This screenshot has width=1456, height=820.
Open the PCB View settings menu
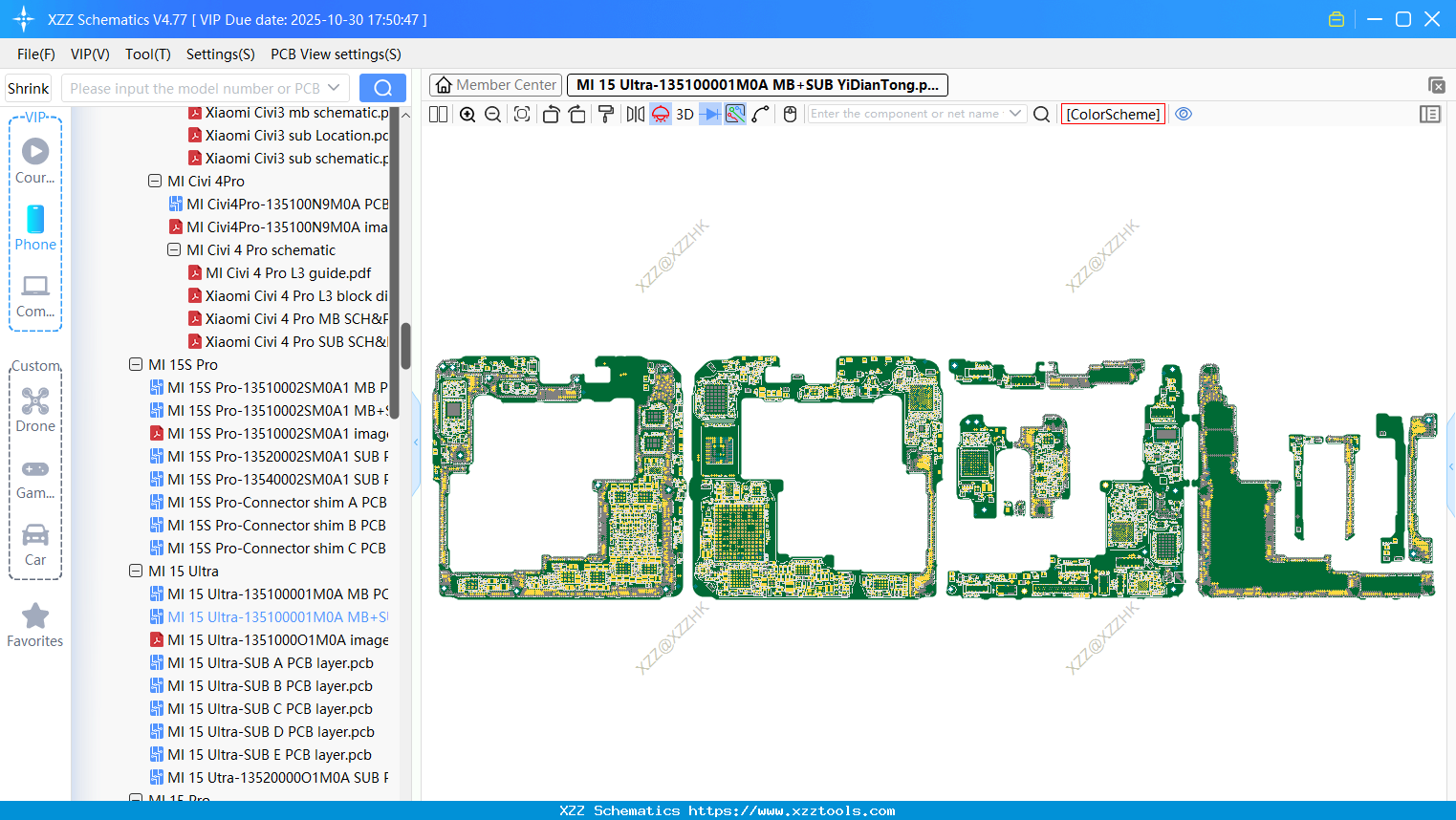point(336,54)
